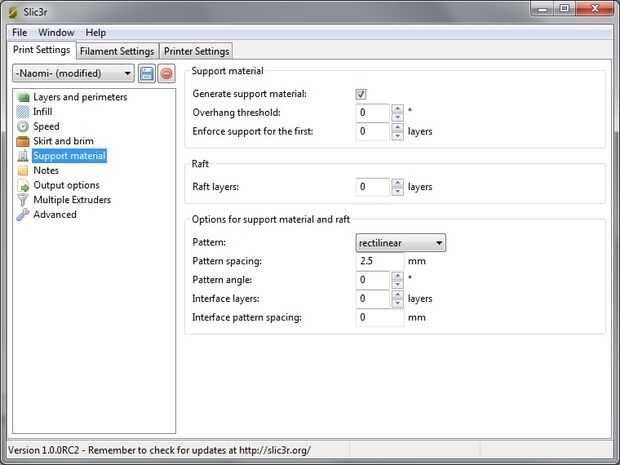Increase Pattern angle value

pos(397,276)
